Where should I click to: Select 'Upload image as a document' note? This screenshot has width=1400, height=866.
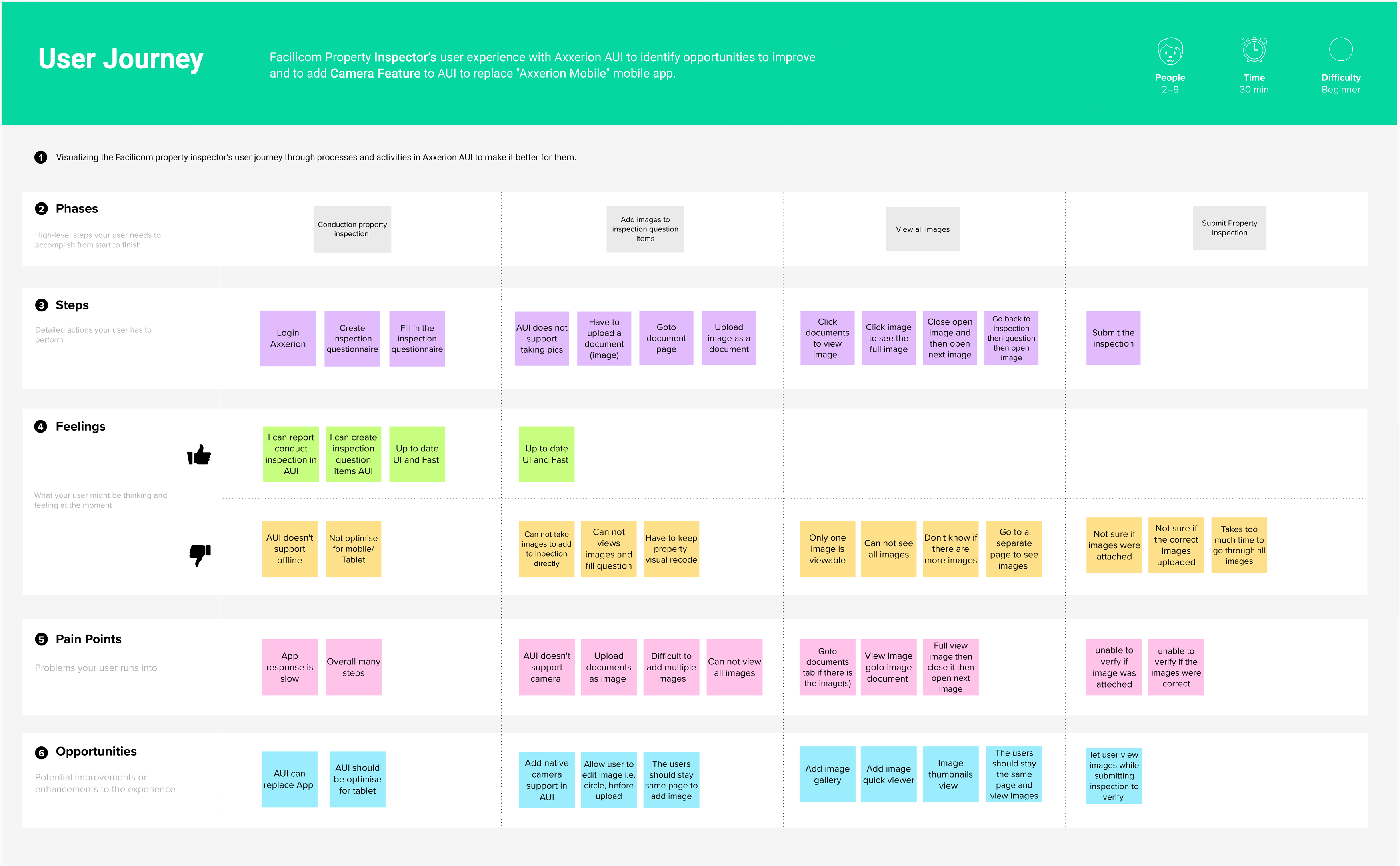[x=729, y=339]
